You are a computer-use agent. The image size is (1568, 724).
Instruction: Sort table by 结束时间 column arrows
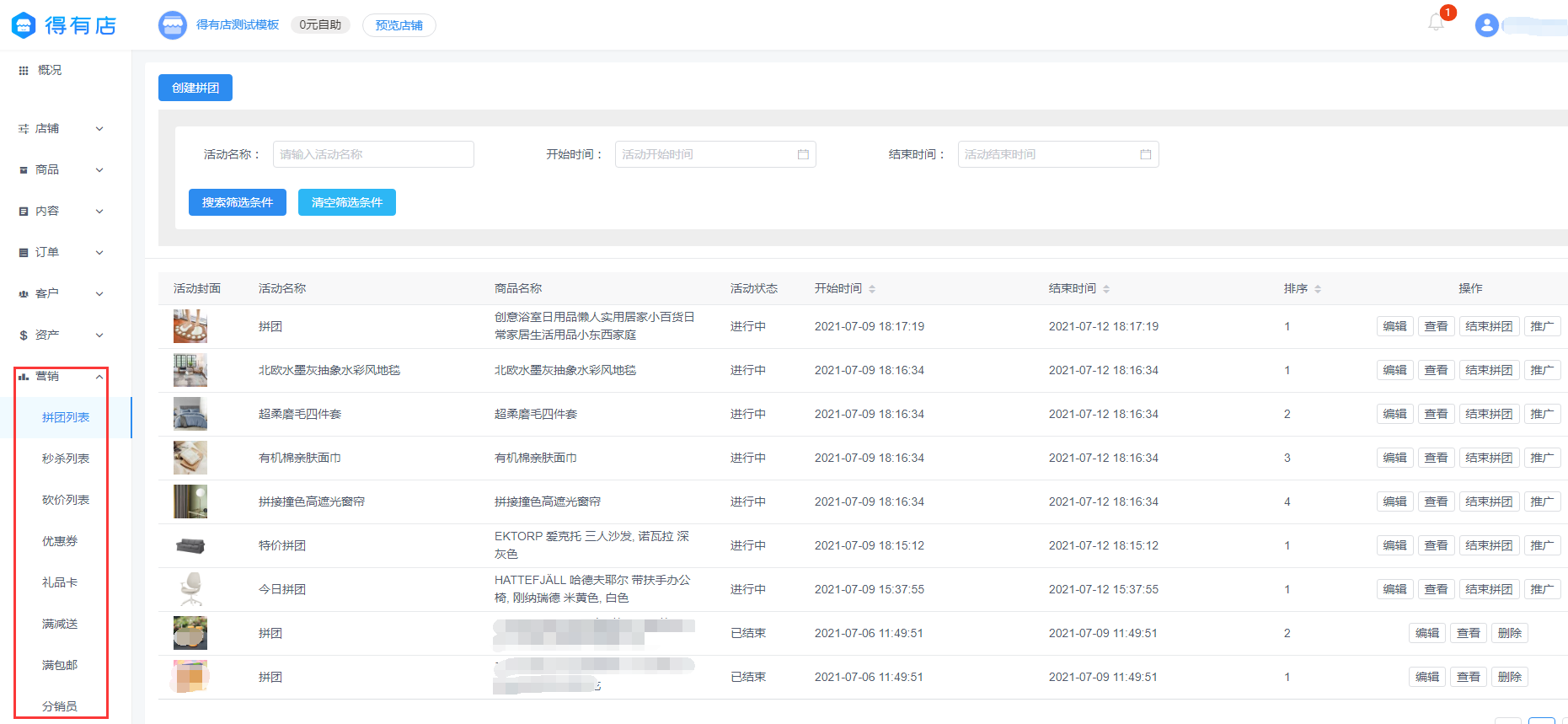[x=1106, y=289]
